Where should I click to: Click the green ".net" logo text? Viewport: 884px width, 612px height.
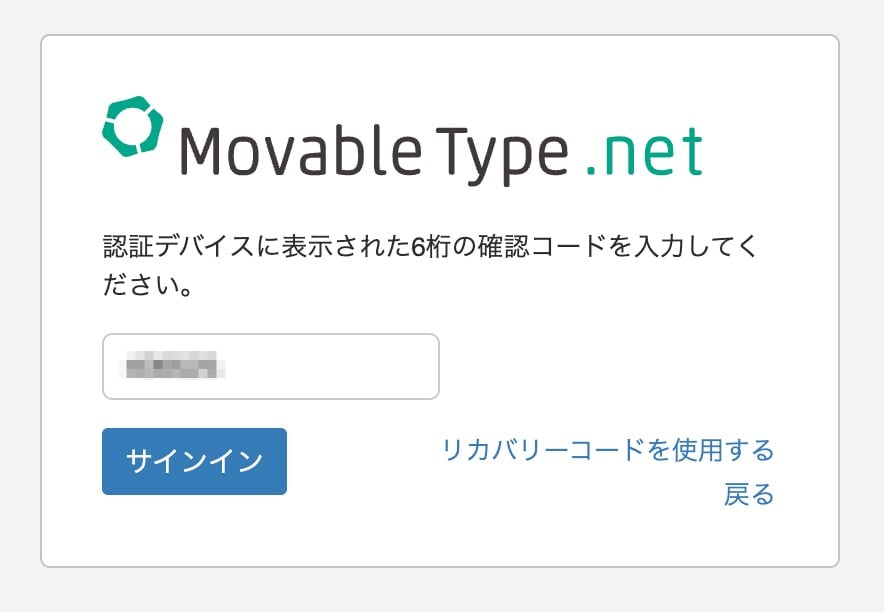[645, 152]
